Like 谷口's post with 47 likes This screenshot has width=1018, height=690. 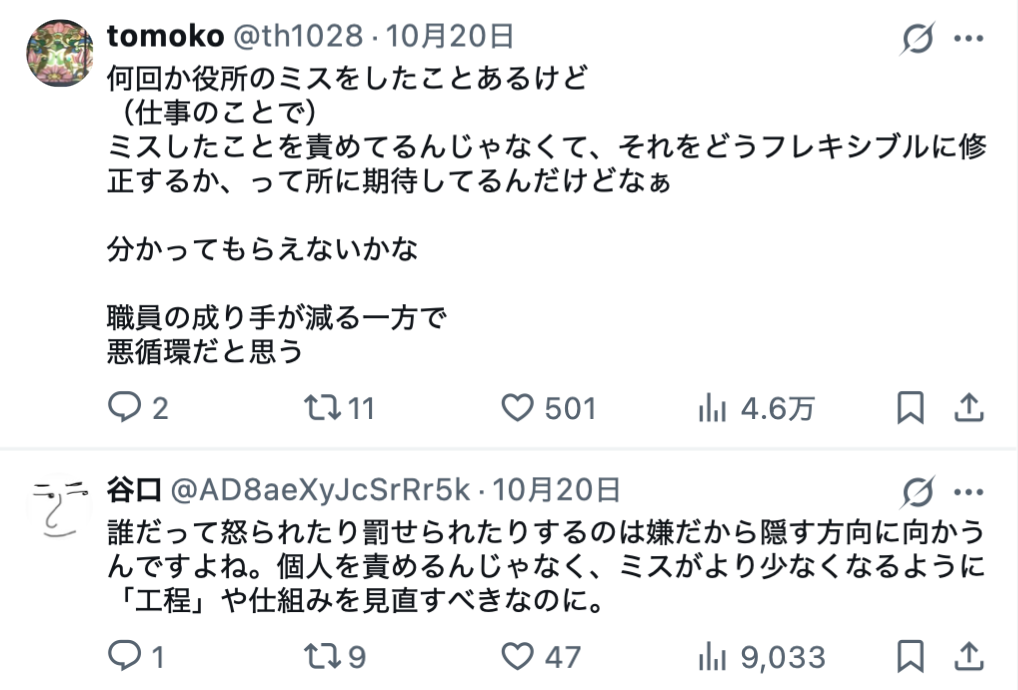(x=516, y=657)
